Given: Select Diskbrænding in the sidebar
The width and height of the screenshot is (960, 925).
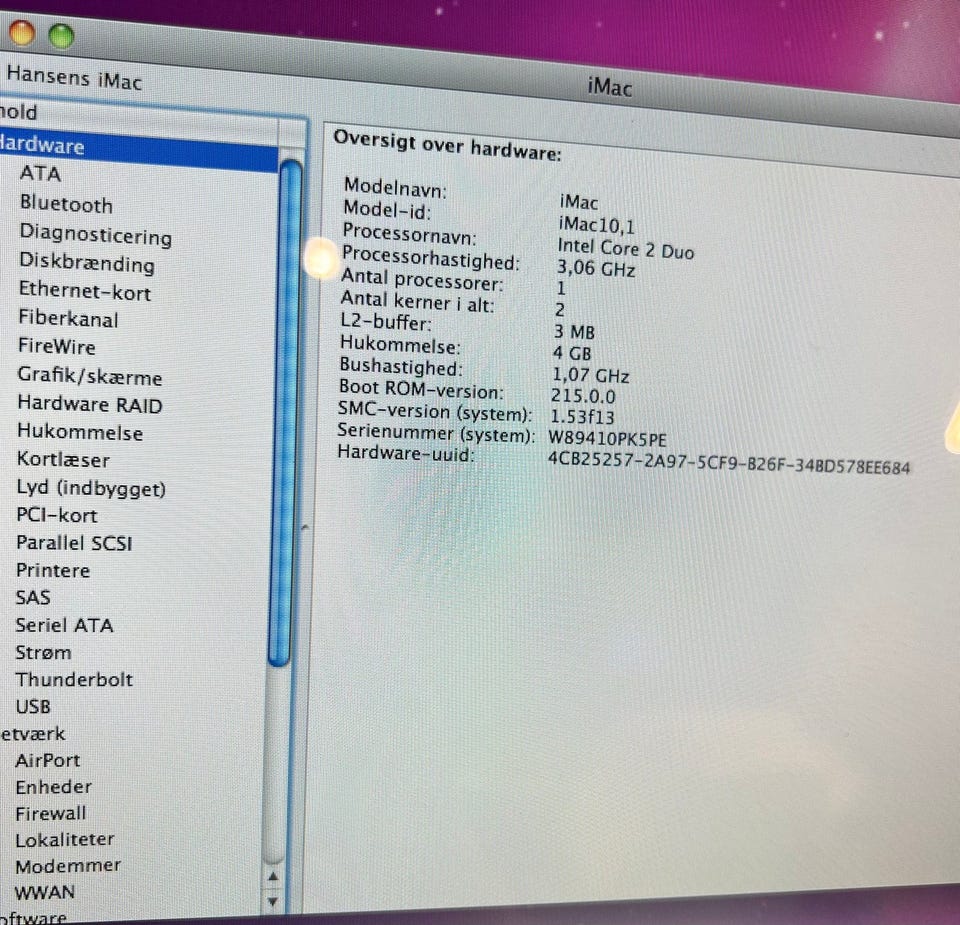Looking at the screenshot, I should click(x=87, y=263).
